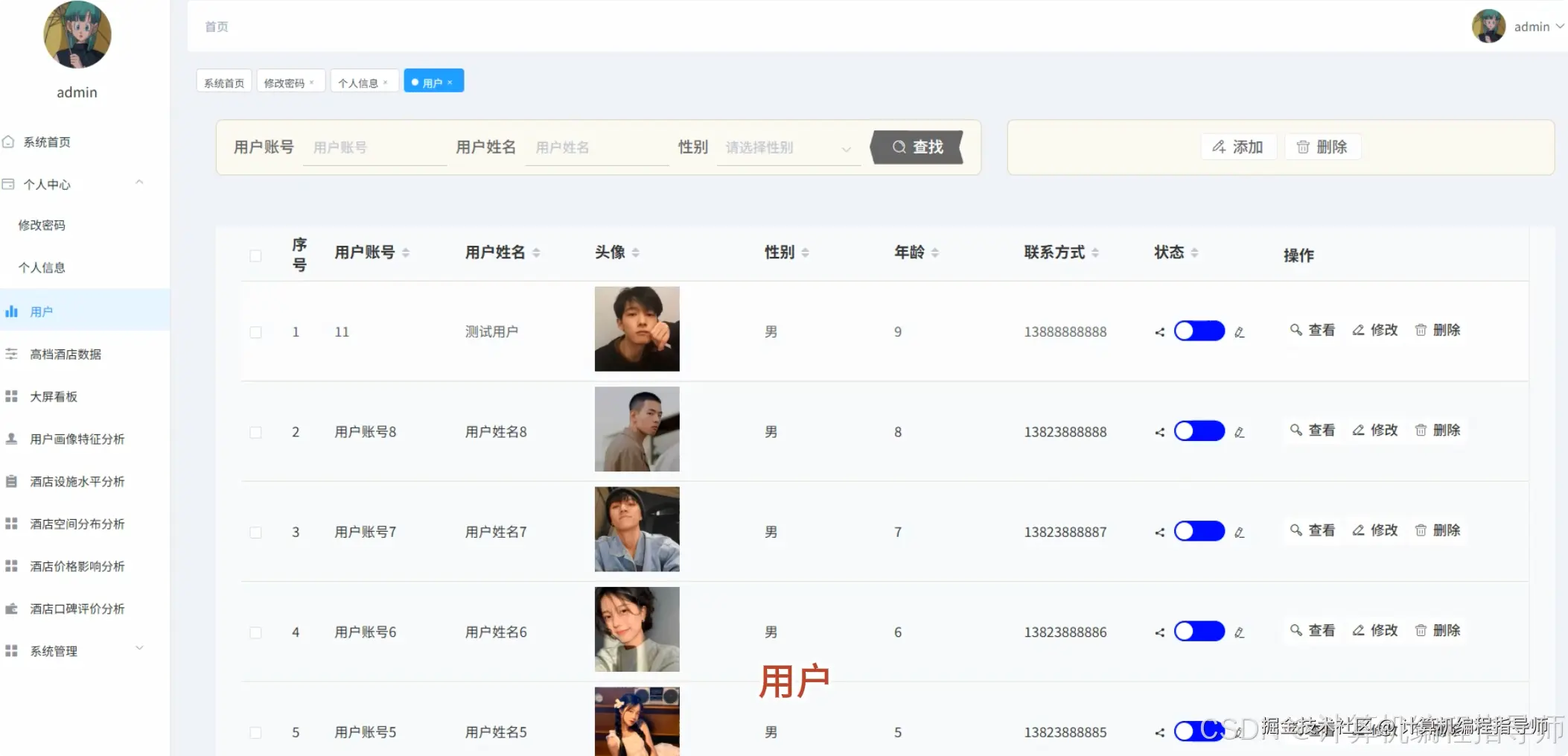This screenshot has width=1568, height=756.
Task: Close the 用户 tab
Action: point(450,83)
